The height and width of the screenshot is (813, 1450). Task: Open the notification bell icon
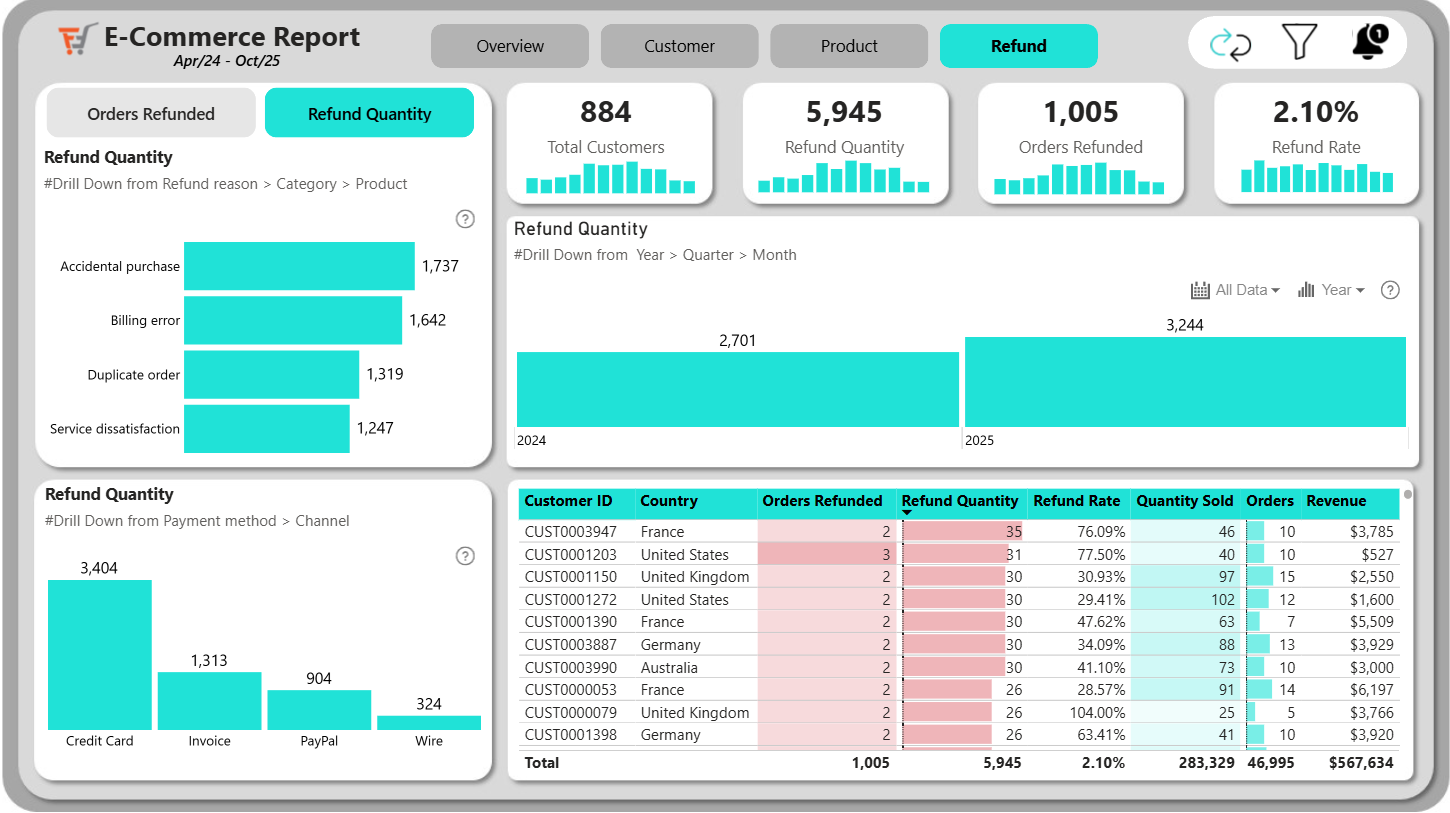click(1370, 42)
